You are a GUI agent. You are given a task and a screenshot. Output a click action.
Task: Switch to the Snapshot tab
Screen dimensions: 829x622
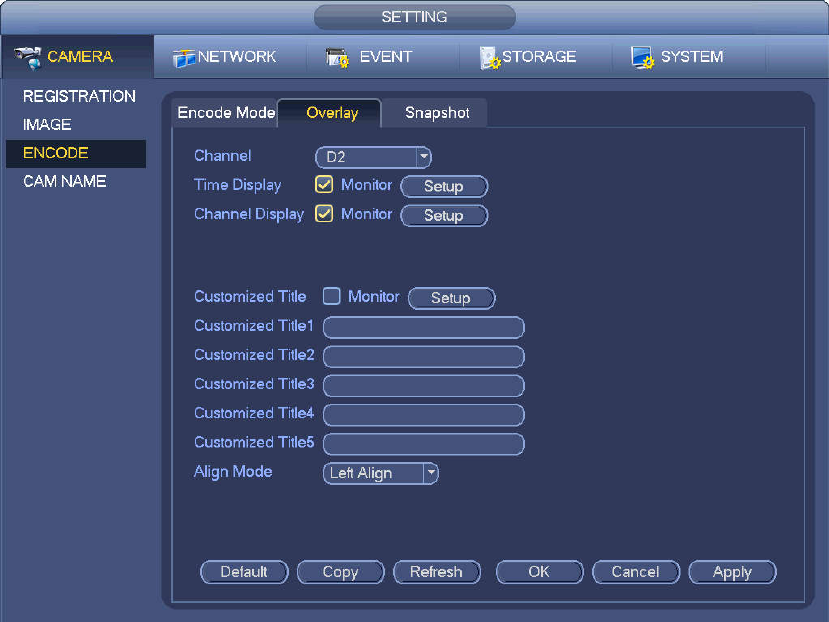[435, 113]
